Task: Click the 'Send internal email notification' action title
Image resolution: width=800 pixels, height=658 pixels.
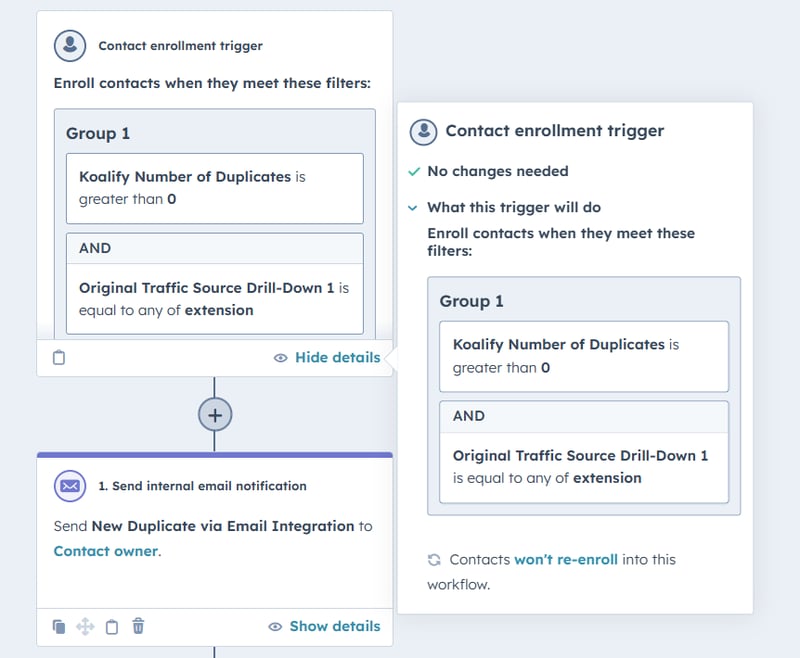Action: (202, 486)
